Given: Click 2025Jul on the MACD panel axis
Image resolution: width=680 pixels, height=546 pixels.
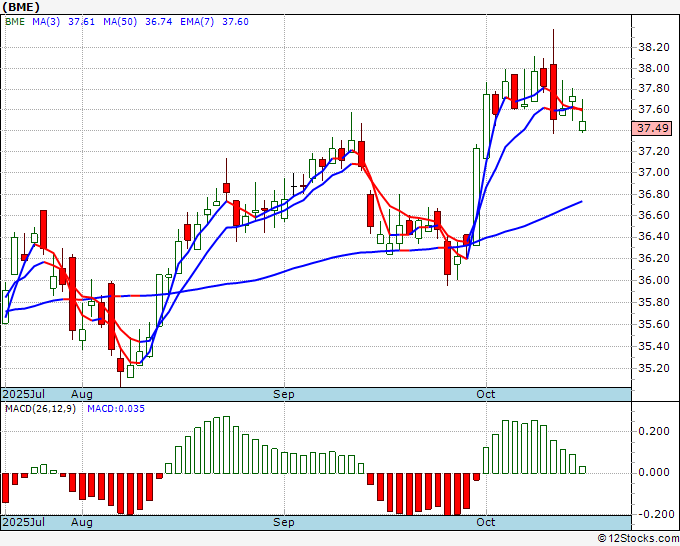Looking at the screenshot, I should click(24, 522).
